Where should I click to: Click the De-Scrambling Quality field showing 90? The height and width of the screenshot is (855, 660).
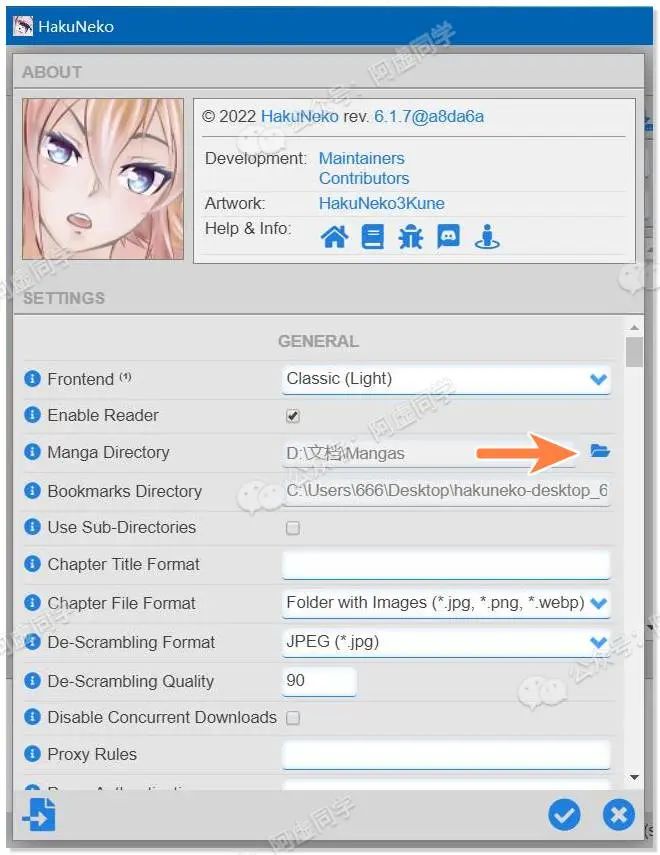point(319,681)
